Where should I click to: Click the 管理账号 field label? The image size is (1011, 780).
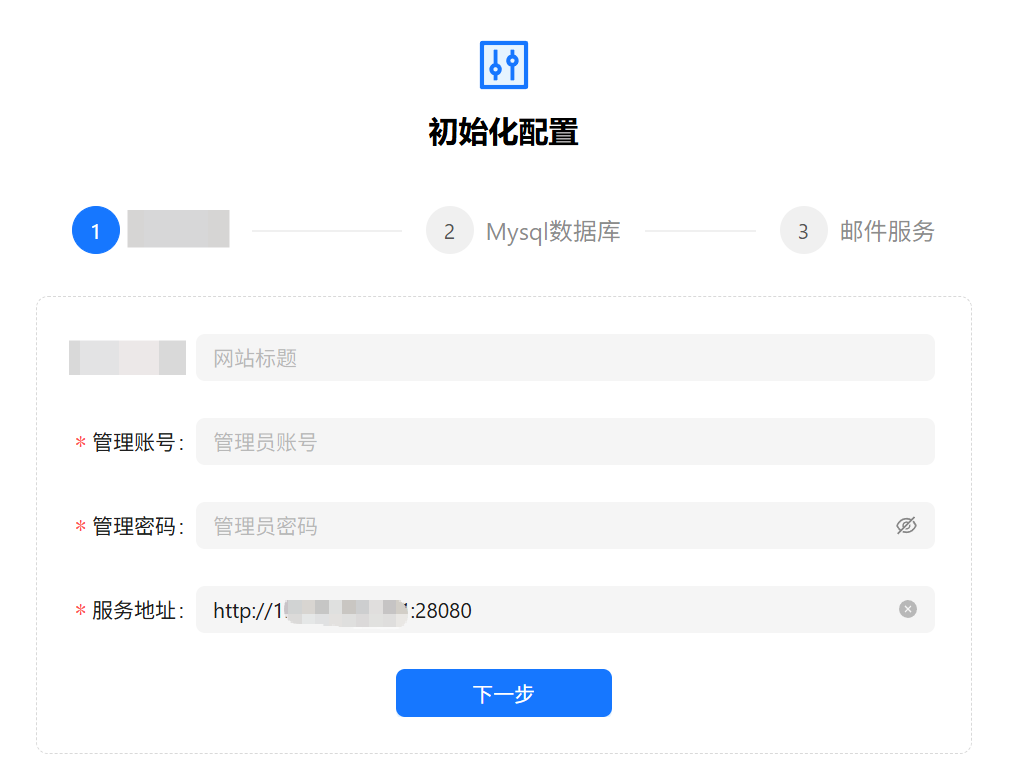point(135,443)
